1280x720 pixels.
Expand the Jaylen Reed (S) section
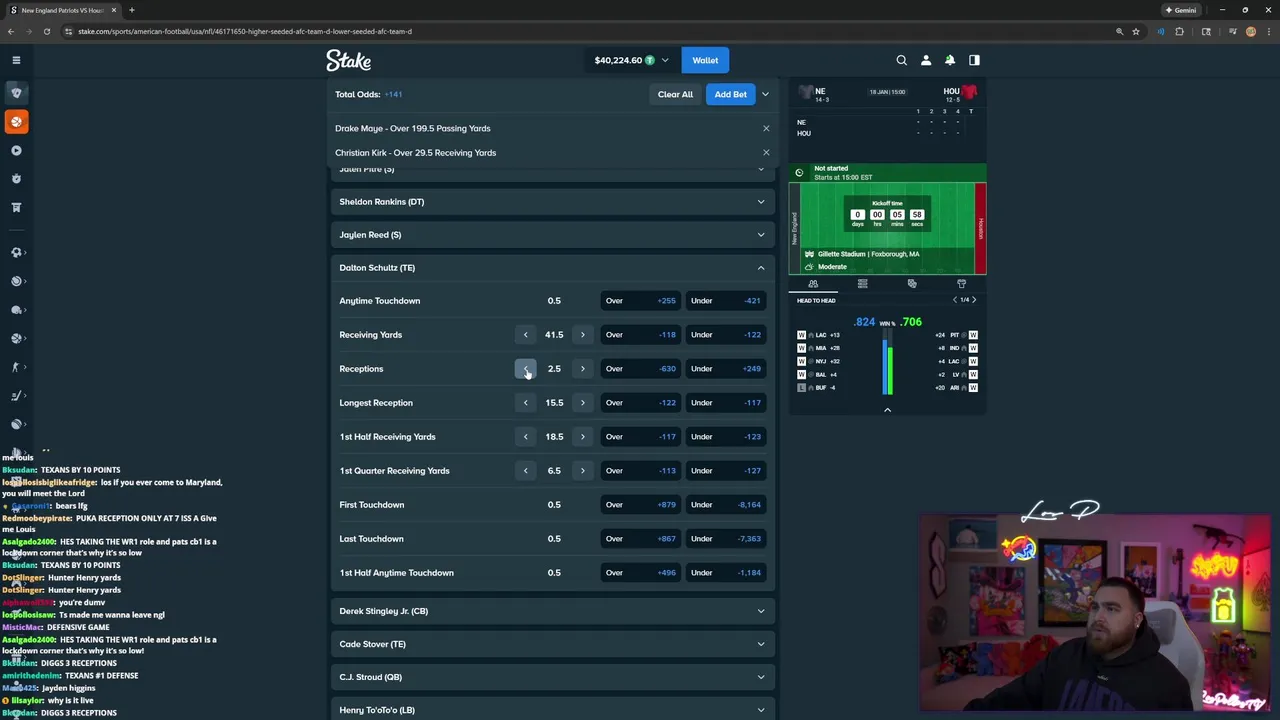(552, 235)
